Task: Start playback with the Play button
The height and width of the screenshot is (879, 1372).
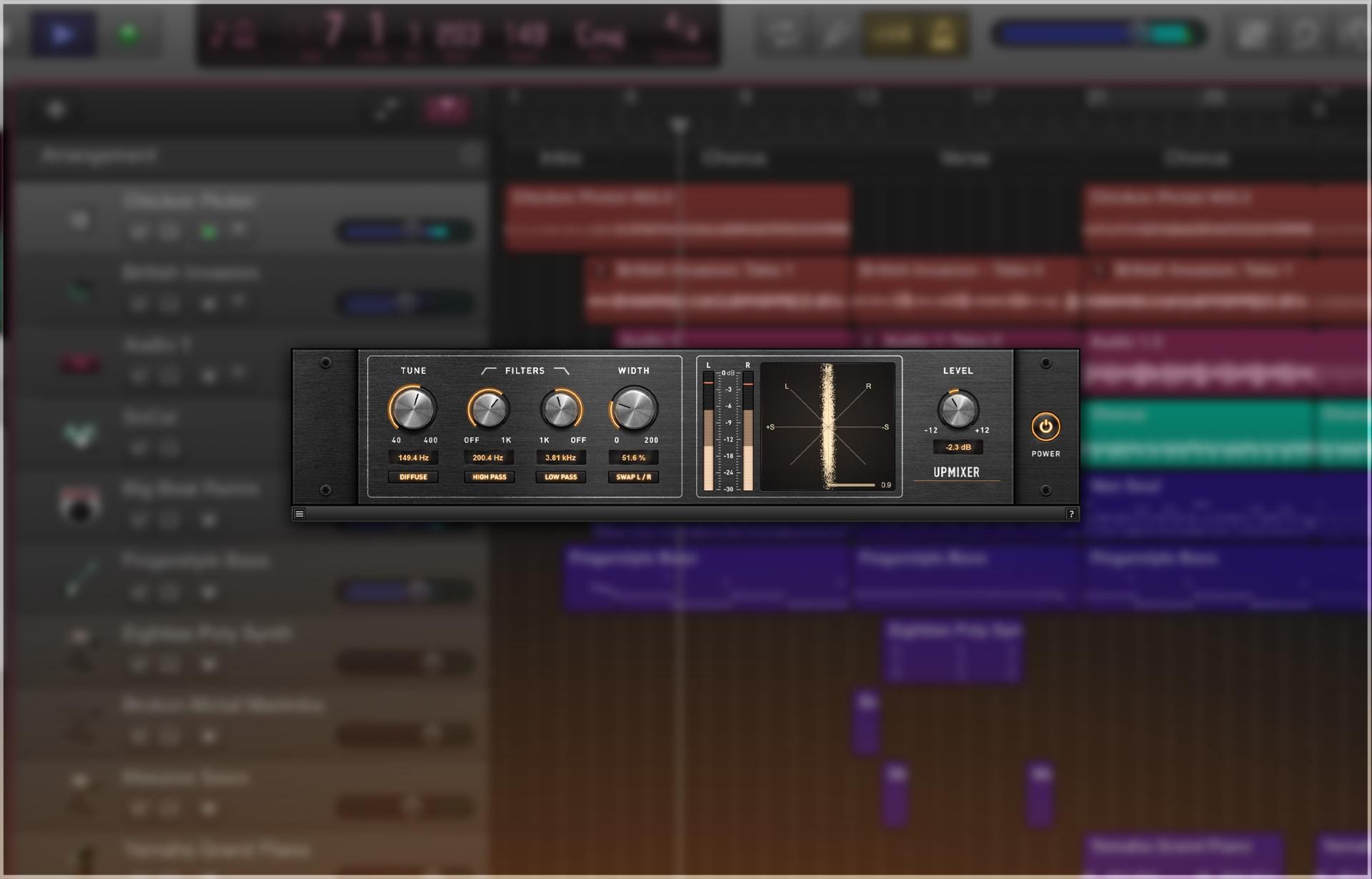Action: pos(63,34)
